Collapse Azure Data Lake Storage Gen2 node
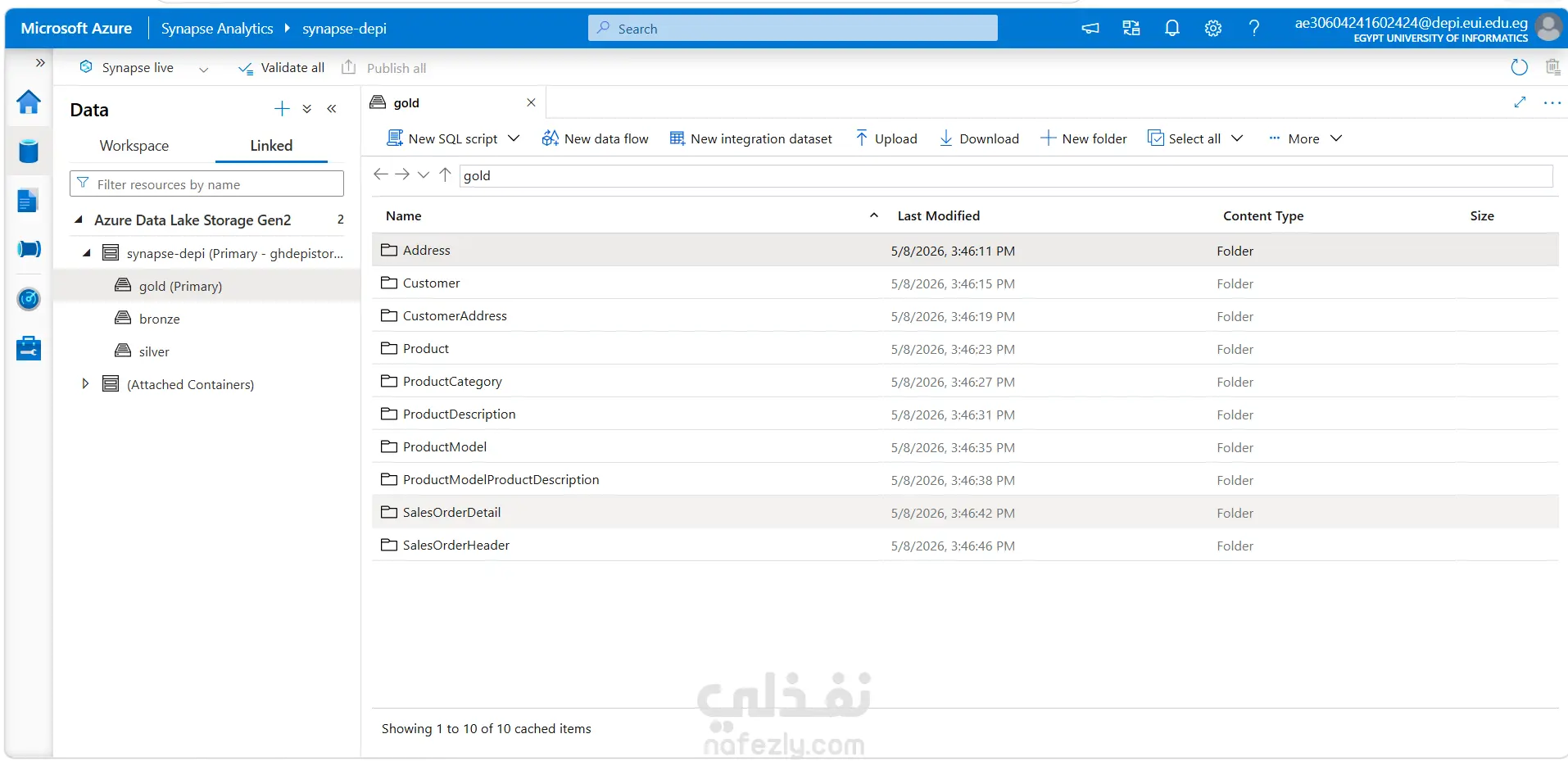The height and width of the screenshot is (761, 1568). 79,220
